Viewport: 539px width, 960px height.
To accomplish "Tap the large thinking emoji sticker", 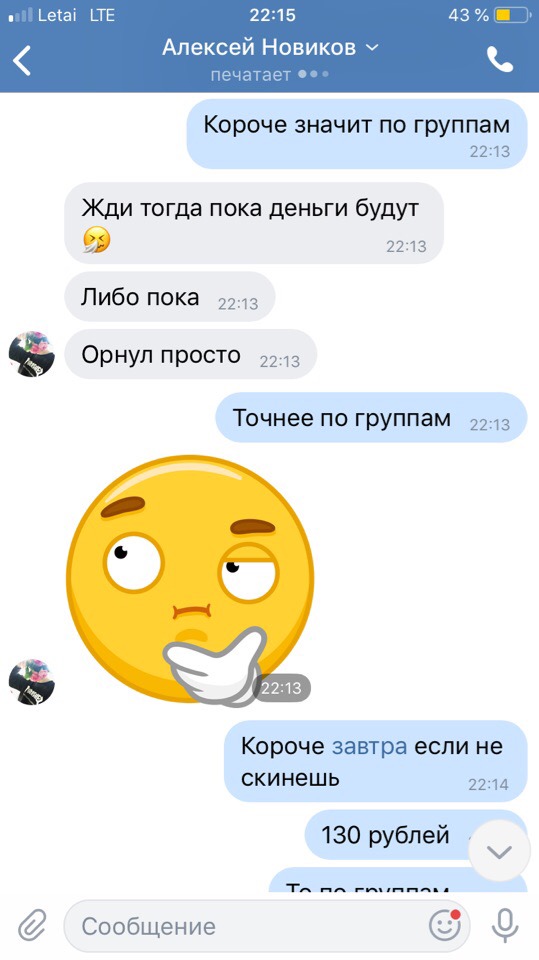I will (190, 580).
